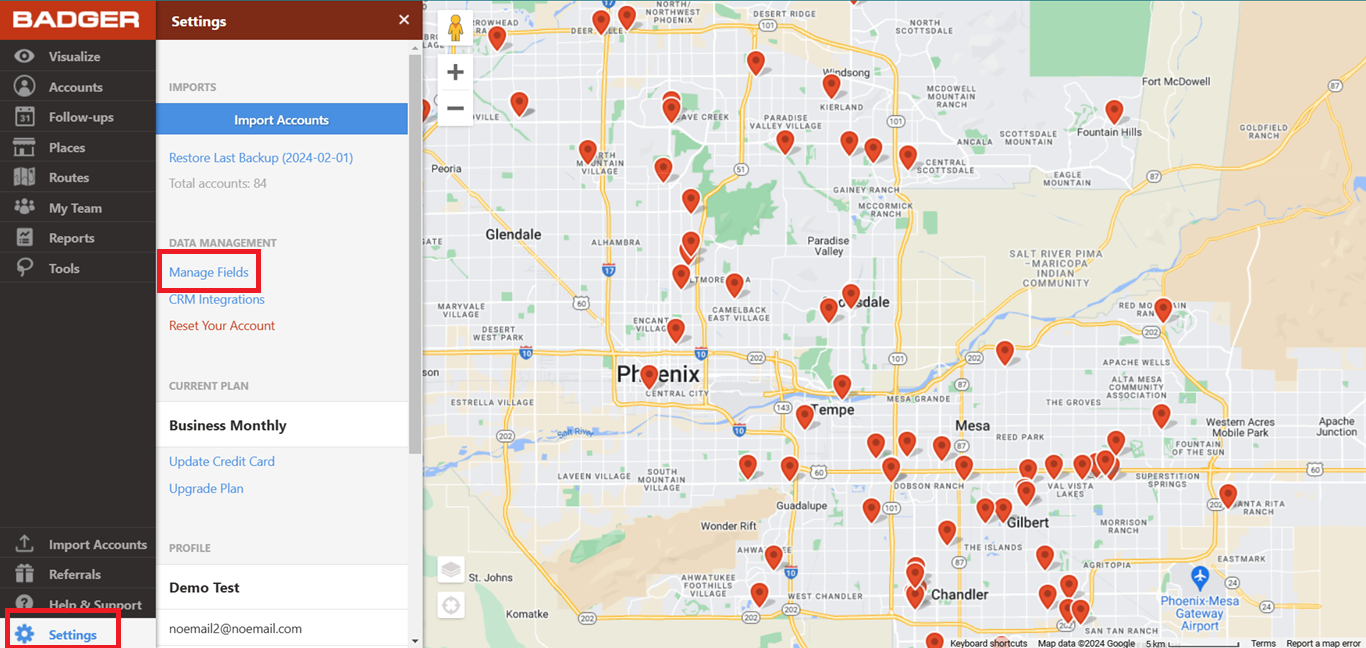Click the Demo Test profile name
The height and width of the screenshot is (648, 1366).
[x=204, y=587]
